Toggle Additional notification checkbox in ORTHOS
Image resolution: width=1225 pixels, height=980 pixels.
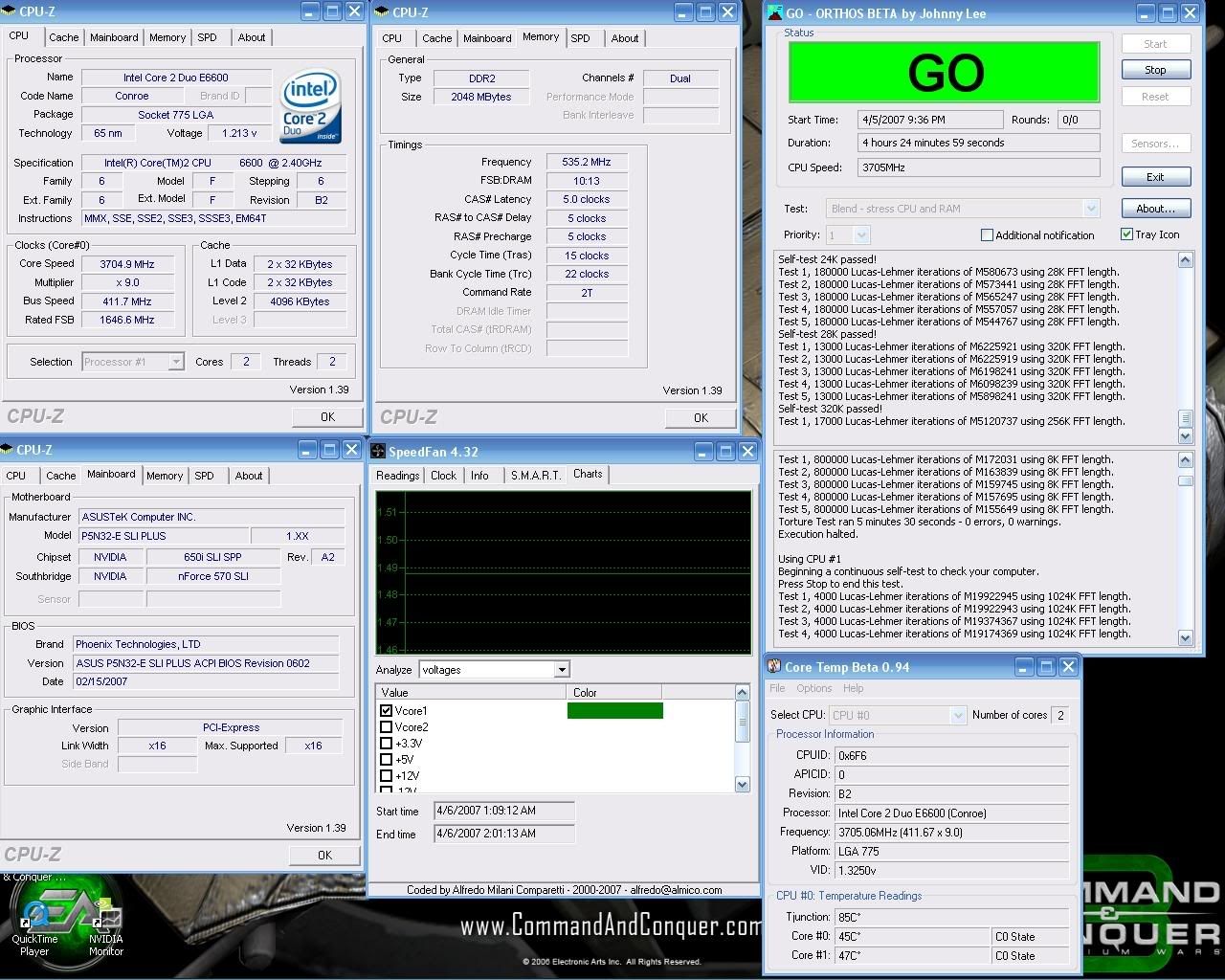[987, 234]
